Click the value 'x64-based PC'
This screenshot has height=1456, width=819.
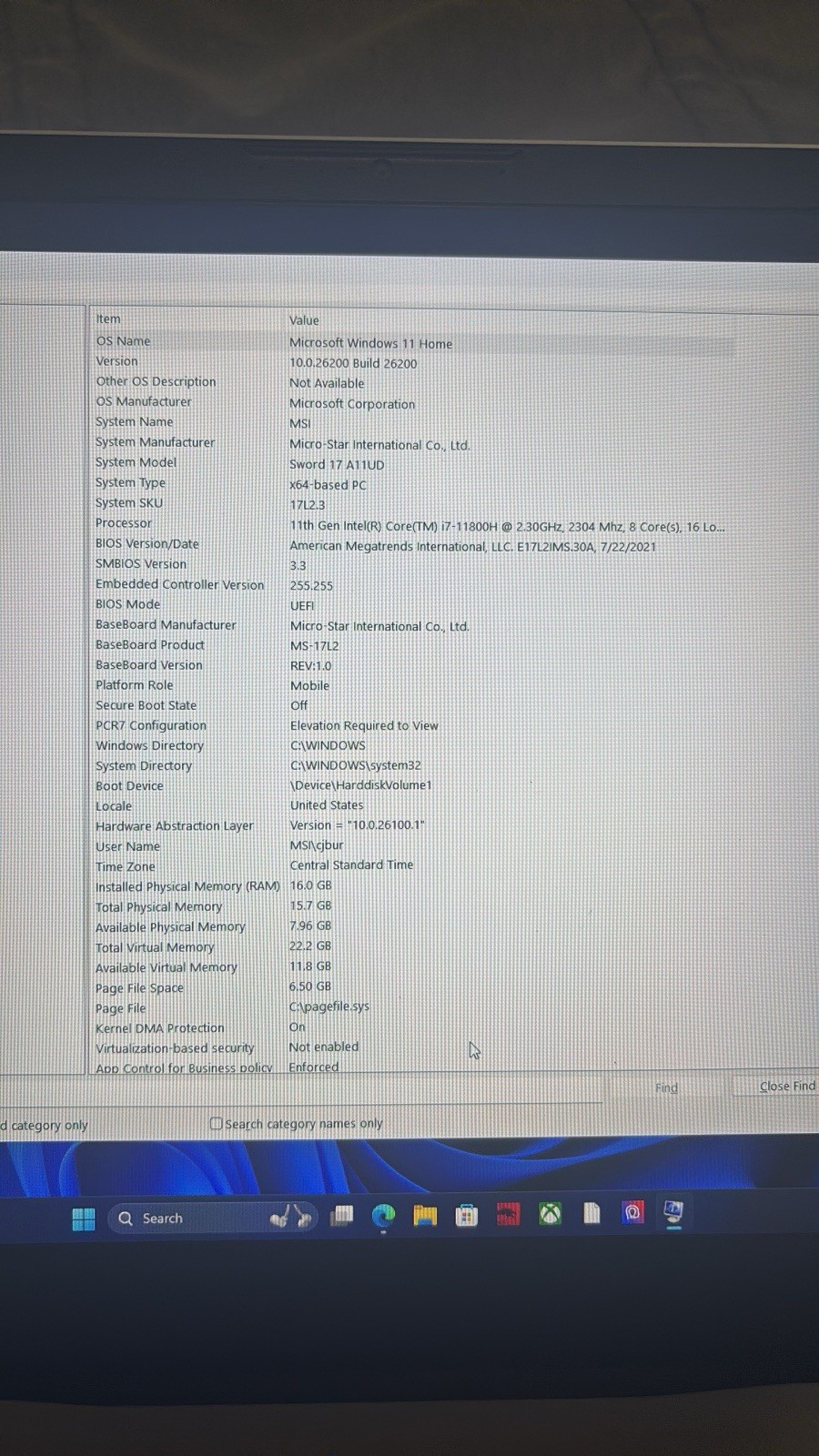[x=328, y=485]
